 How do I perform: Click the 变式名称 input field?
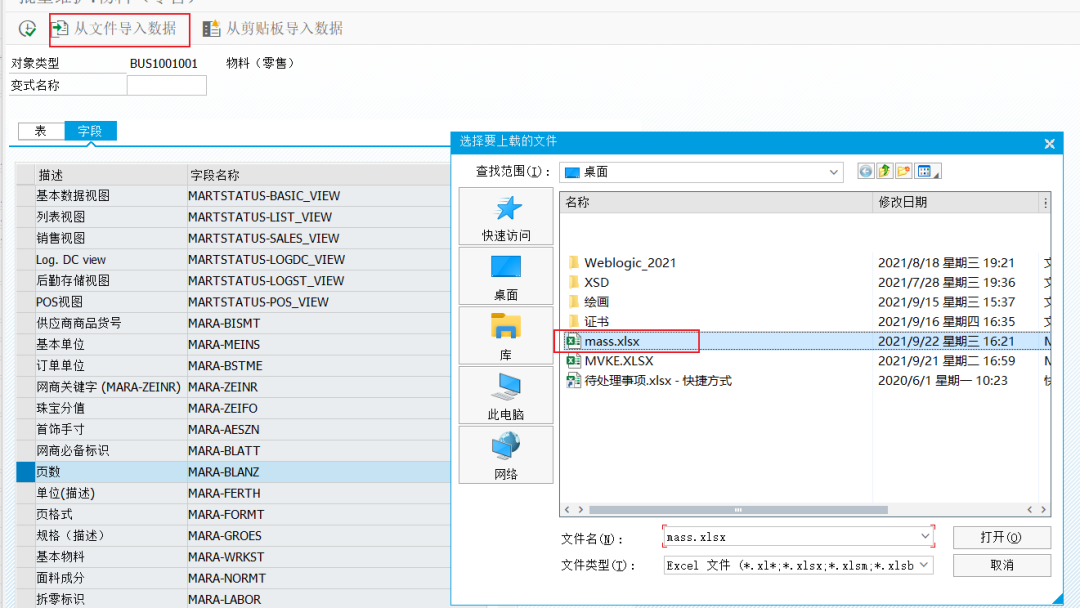167,85
